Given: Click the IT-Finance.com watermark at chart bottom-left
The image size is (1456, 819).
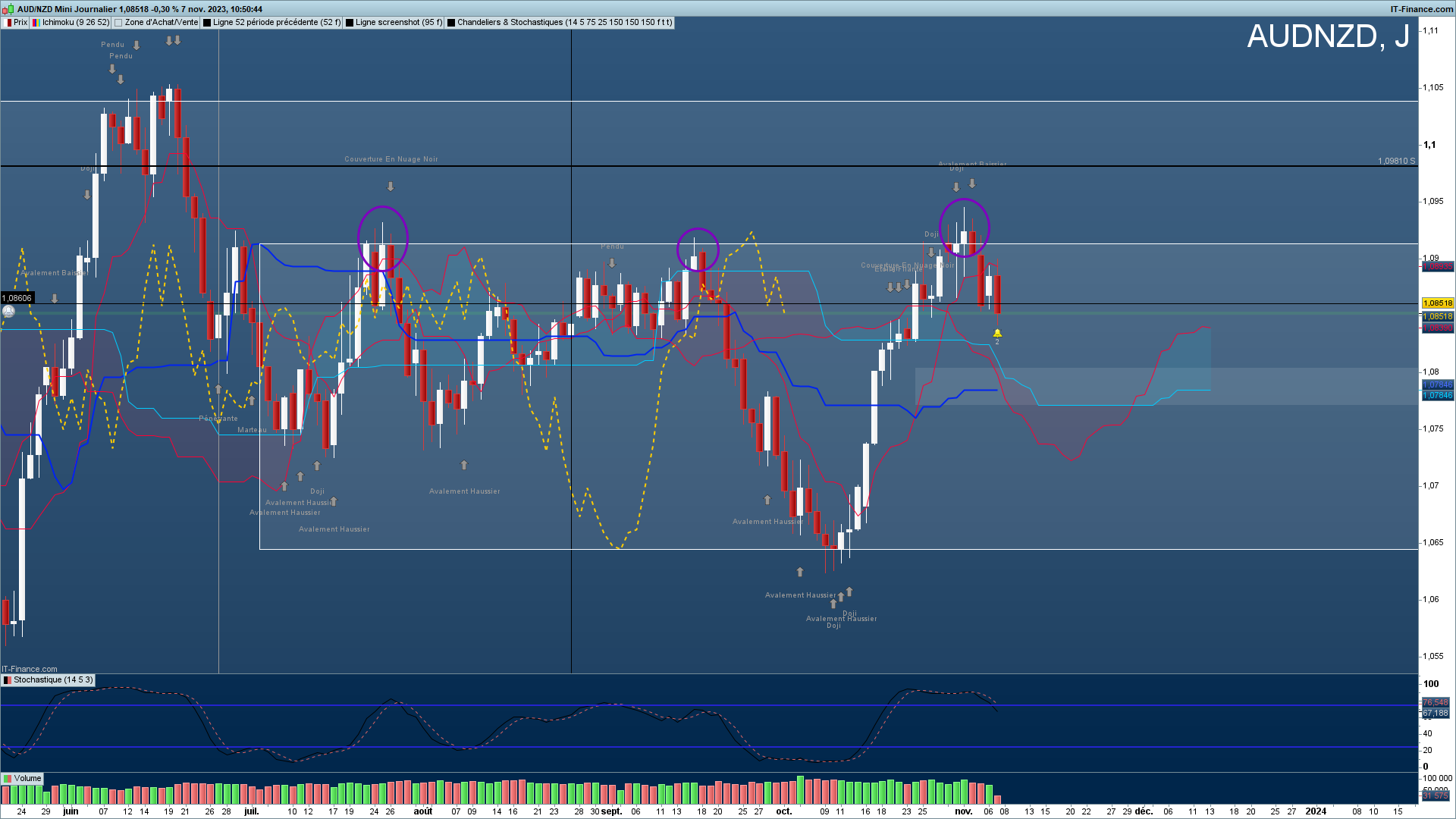Looking at the screenshot, I should [30, 669].
